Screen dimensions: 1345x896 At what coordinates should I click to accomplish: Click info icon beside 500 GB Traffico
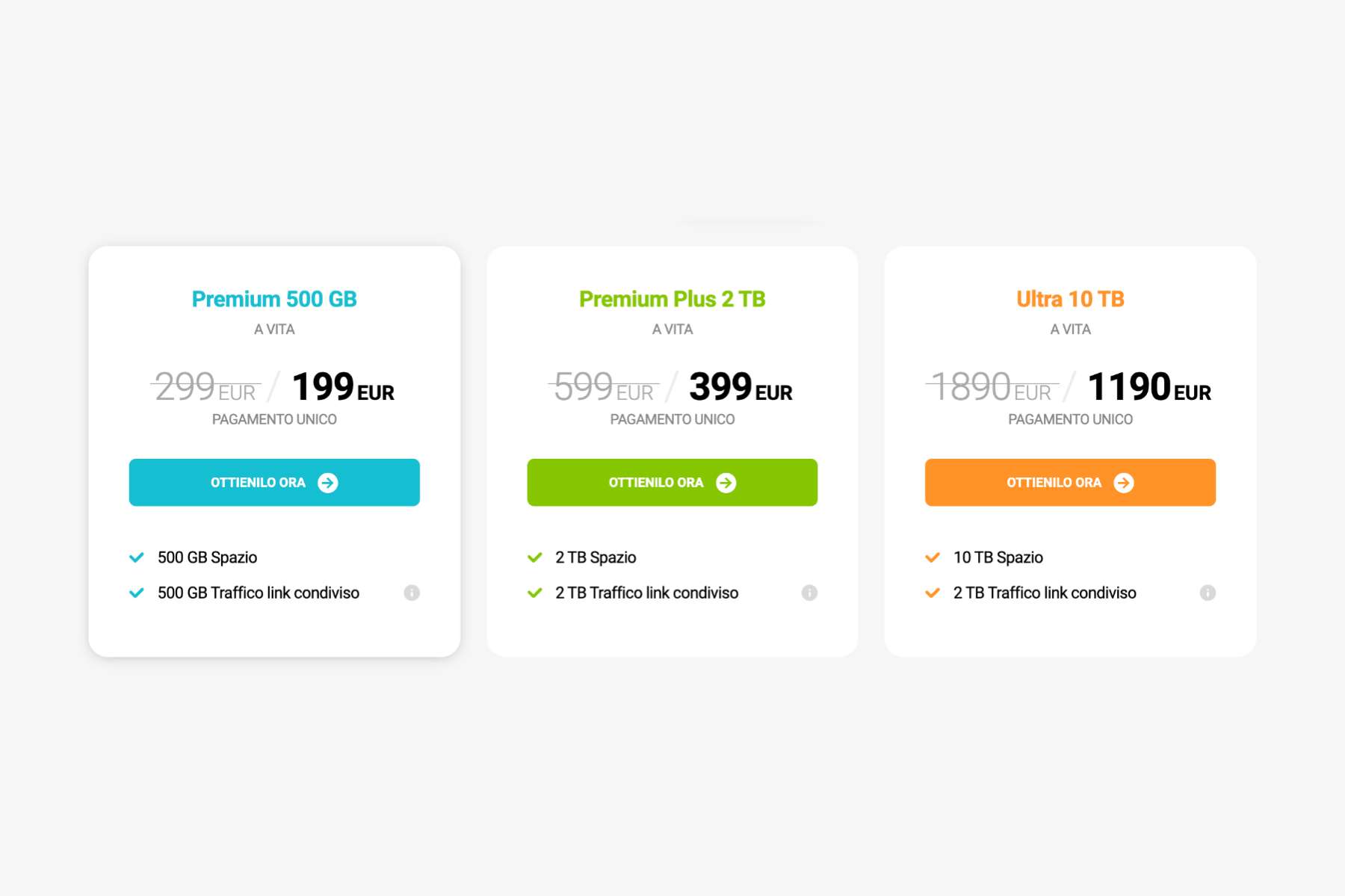412,593
